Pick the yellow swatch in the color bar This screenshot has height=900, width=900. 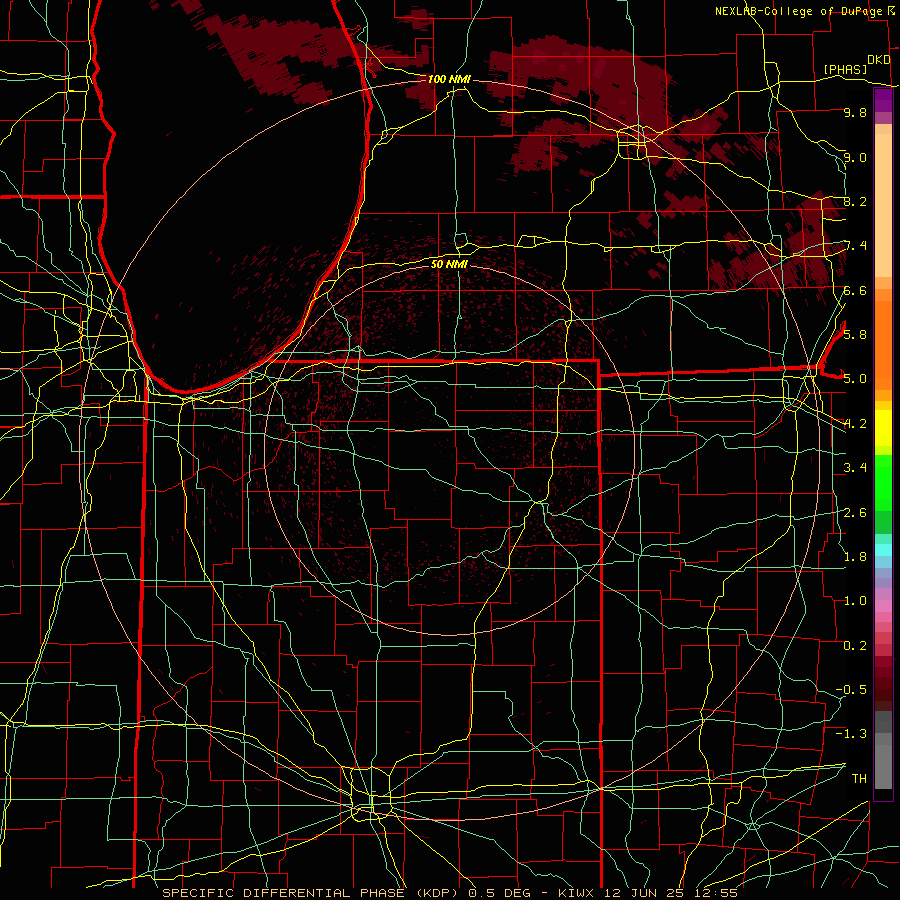click(x=883, y=428)
